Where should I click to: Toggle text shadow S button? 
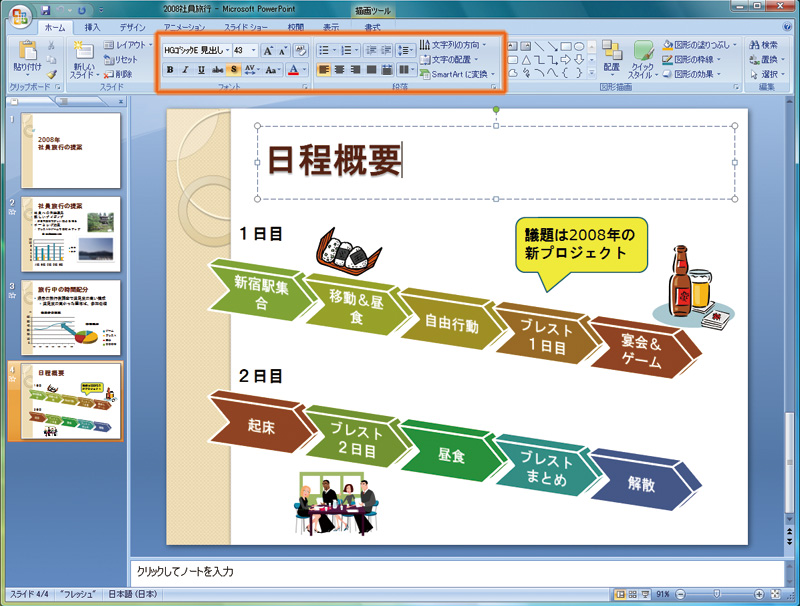[234, 69]
